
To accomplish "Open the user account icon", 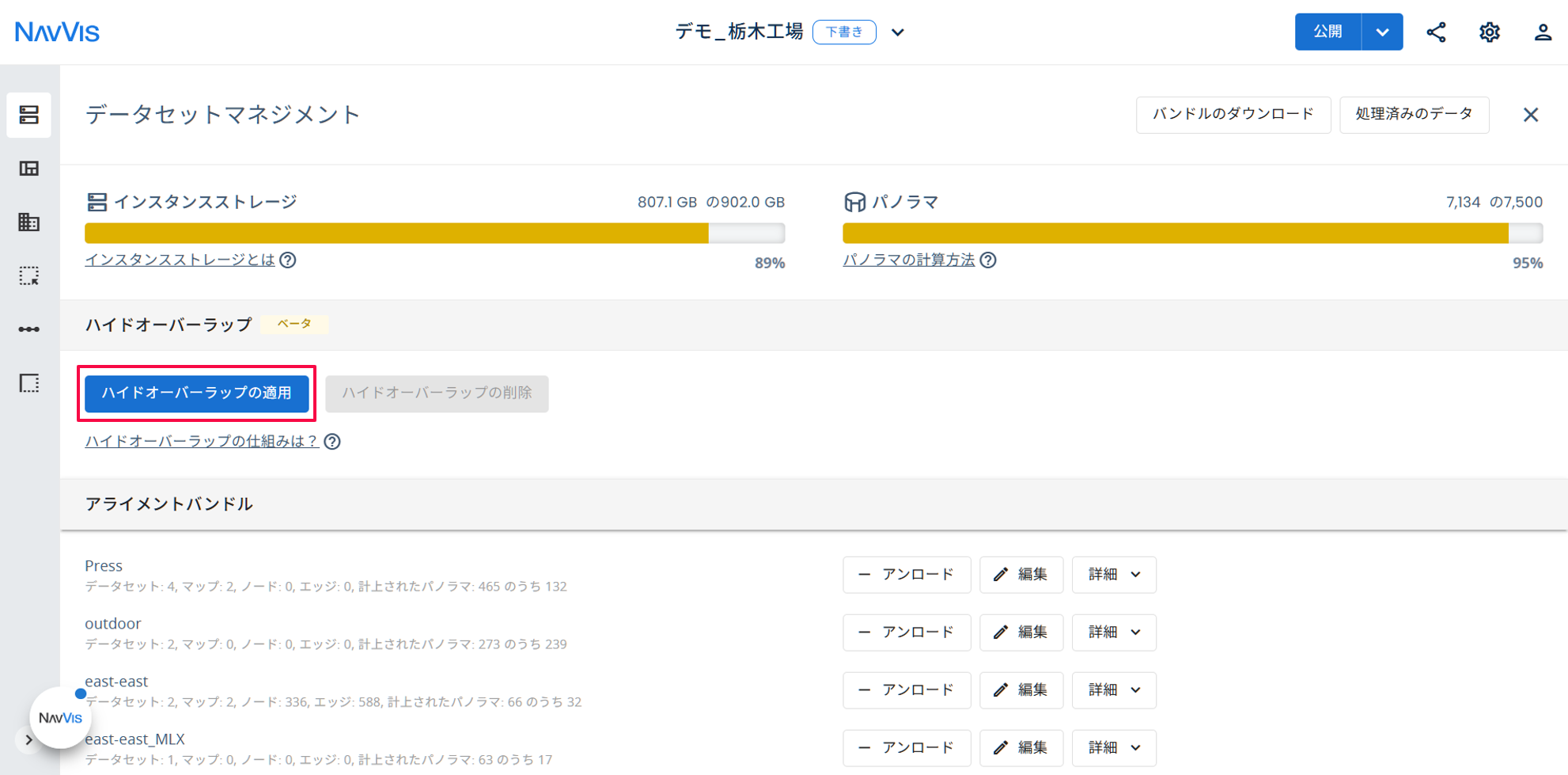I will (1543, 32).
